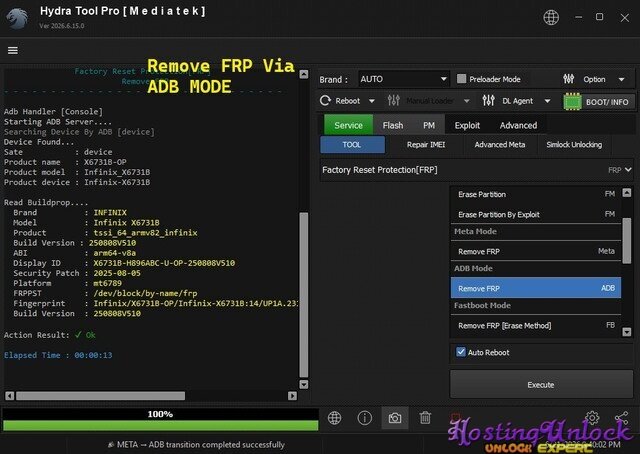Expand the Option dropdown arrow
The width and height of the screenshot is (640, 454).
[x=621, y=79]
